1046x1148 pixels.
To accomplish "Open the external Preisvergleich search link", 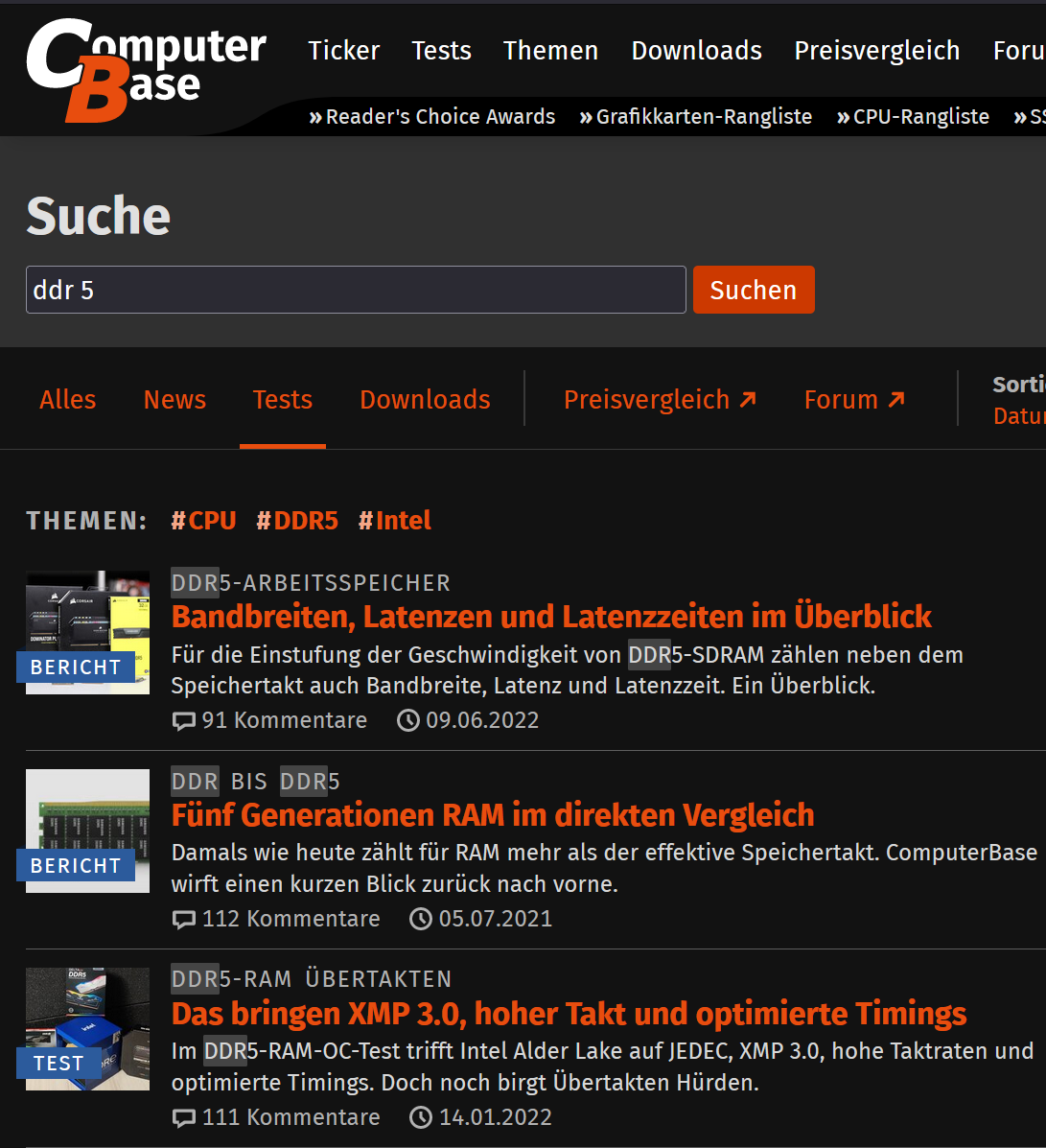I will (660, 400).
